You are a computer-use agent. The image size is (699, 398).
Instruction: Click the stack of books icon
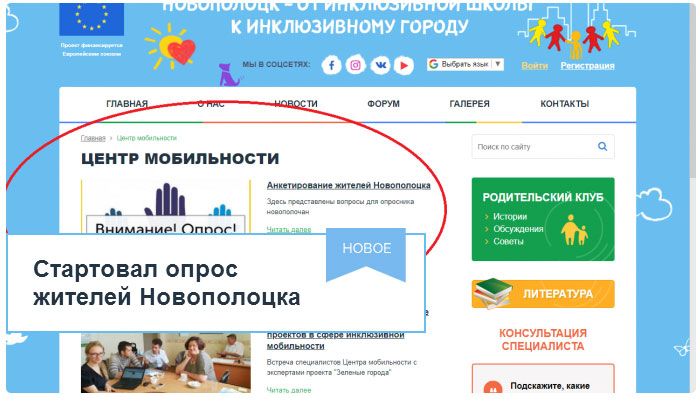[493, 293]
